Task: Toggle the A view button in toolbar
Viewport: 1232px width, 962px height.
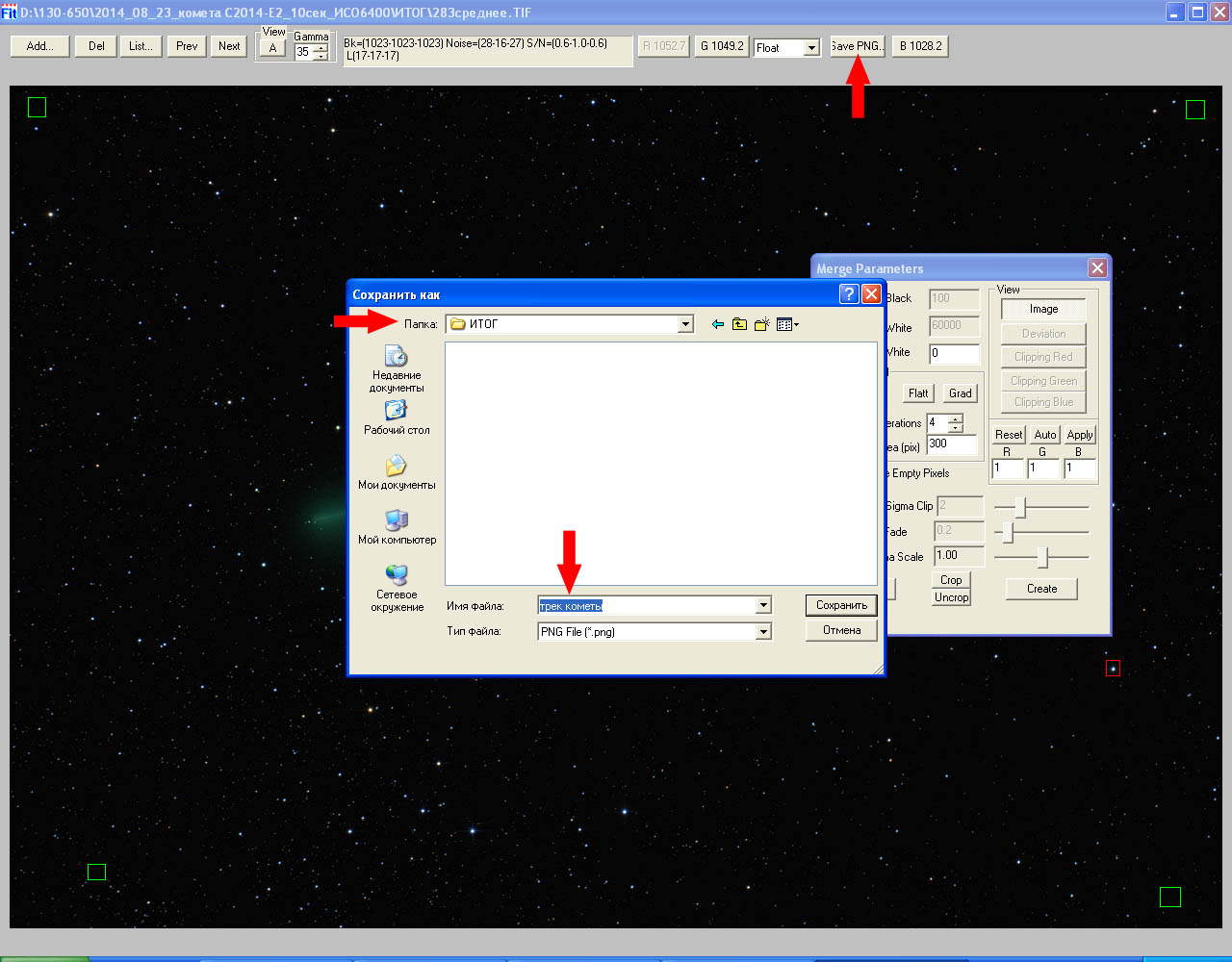Action: (x=272, y=49)
